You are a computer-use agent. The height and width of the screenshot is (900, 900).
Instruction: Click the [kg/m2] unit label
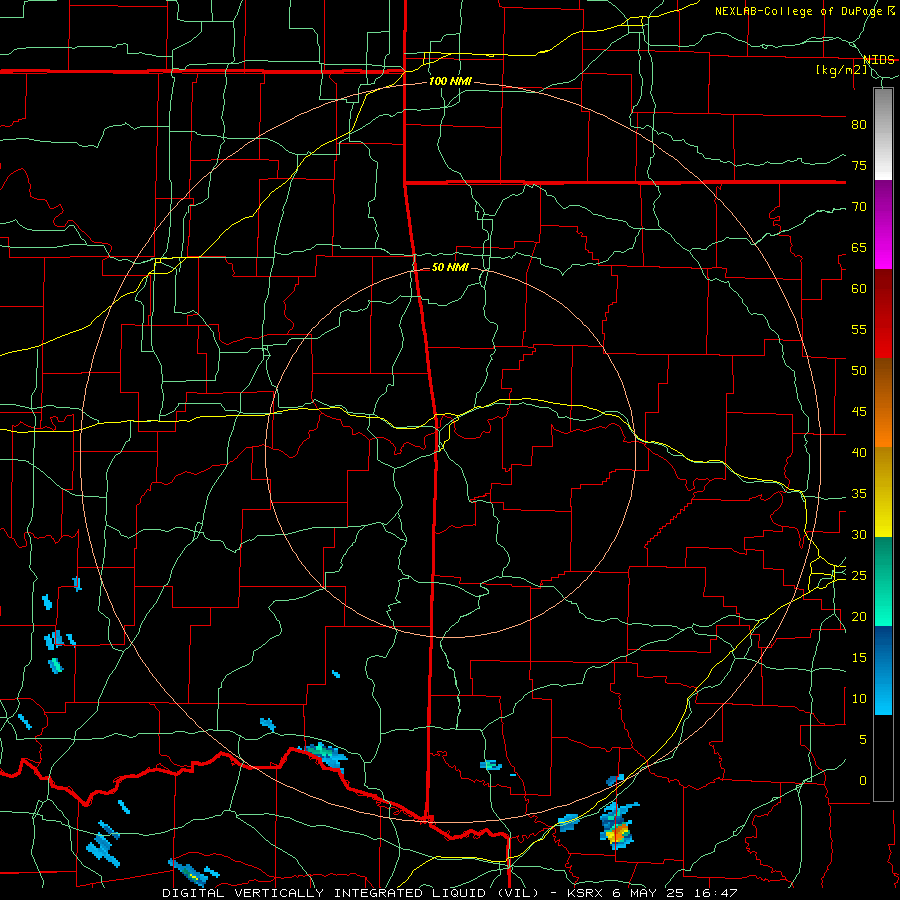[x=842, y=70]
